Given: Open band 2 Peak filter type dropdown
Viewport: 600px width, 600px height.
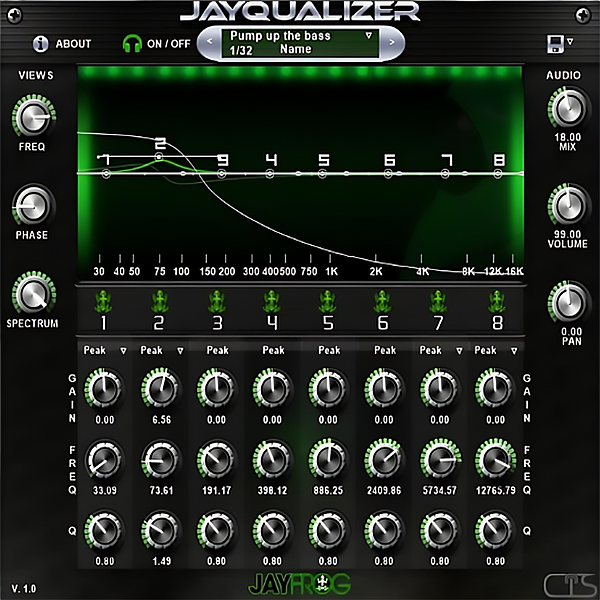Looking at the screenshot, I should click(161, 351).
